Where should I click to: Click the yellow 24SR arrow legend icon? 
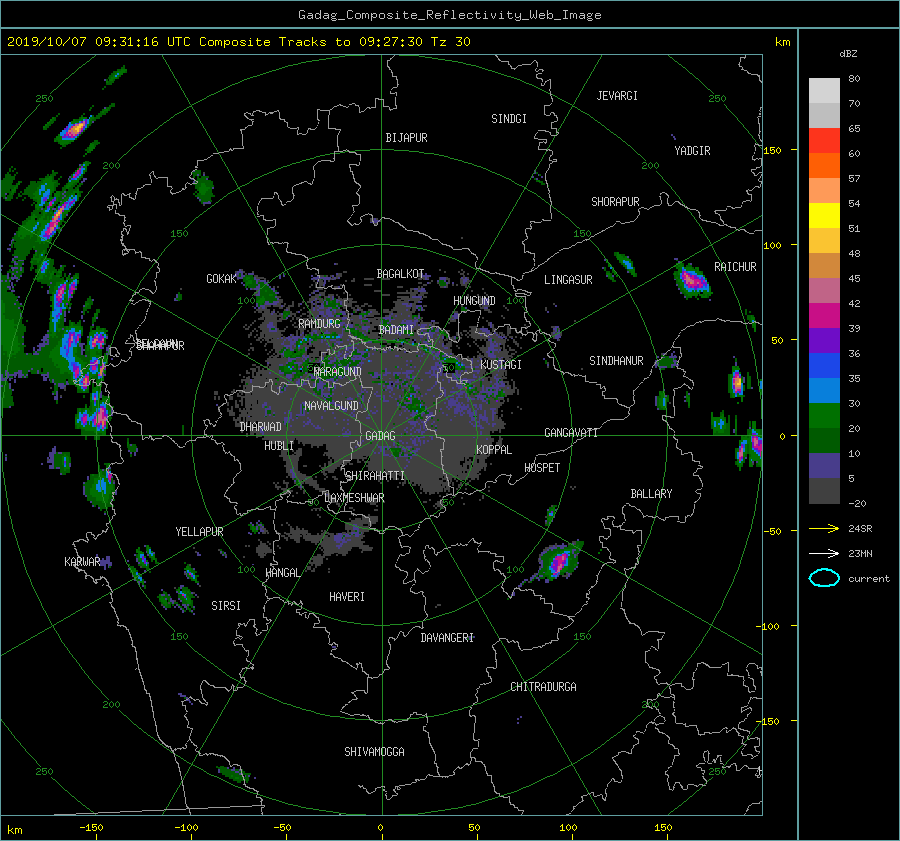(x=824, y=528)
